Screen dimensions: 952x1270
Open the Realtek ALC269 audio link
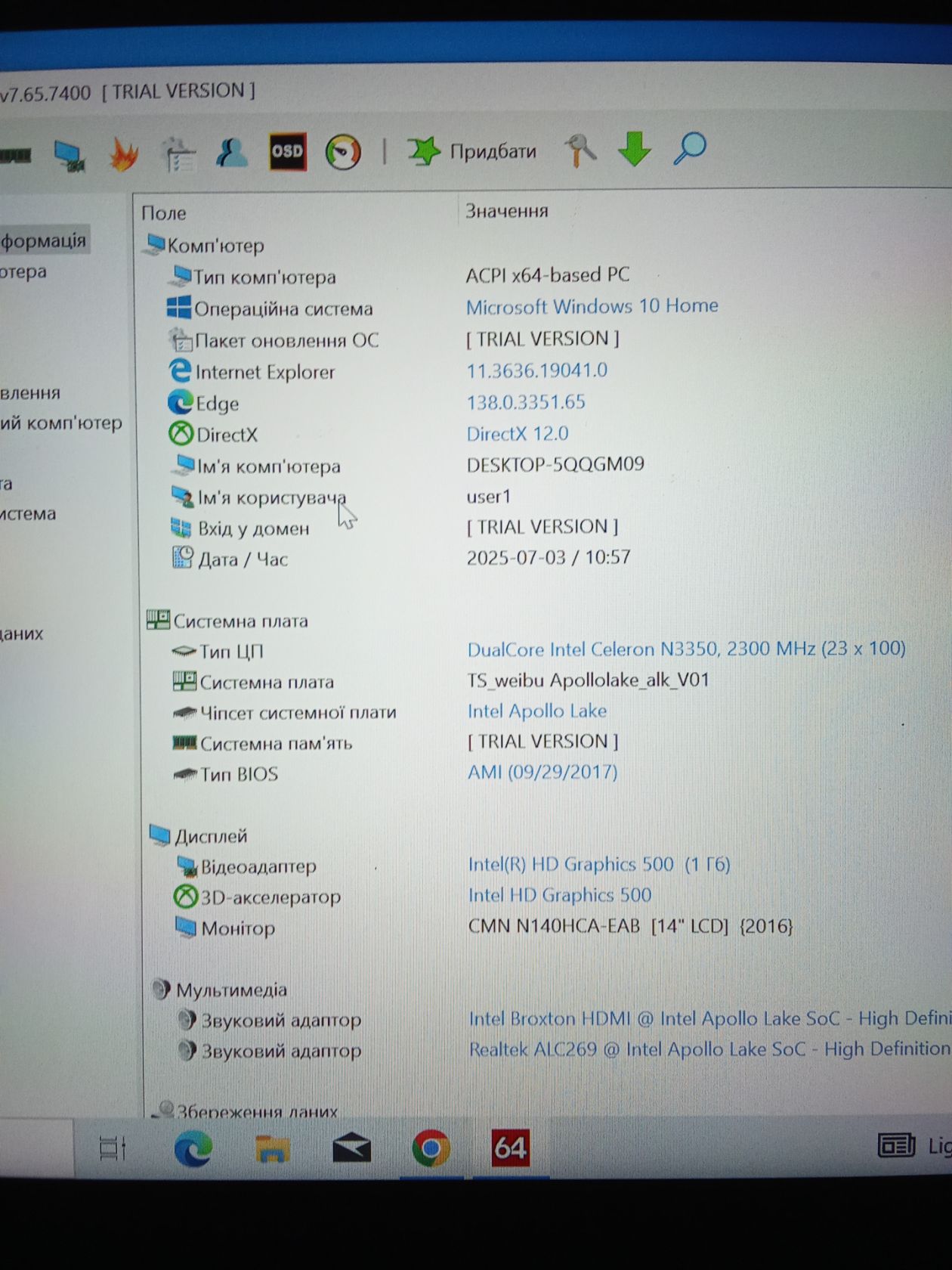pyautogui.click(x=709, y=1049)
